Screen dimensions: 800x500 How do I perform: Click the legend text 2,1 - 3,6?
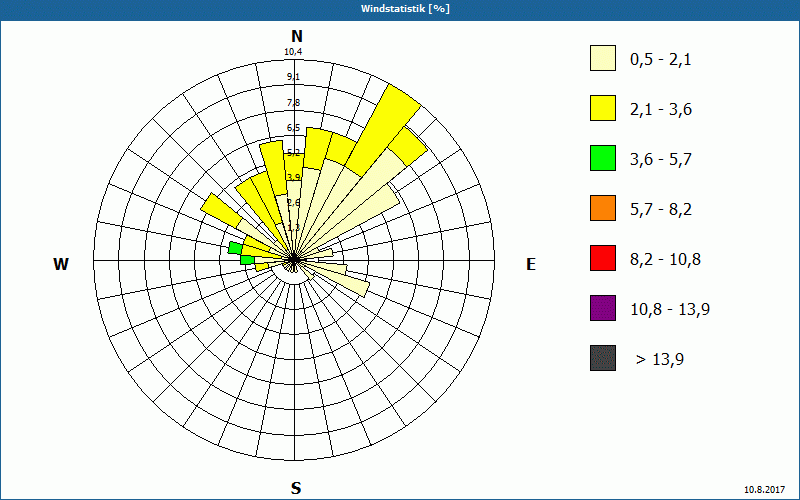pyautogui.click(x=661, y=110)
